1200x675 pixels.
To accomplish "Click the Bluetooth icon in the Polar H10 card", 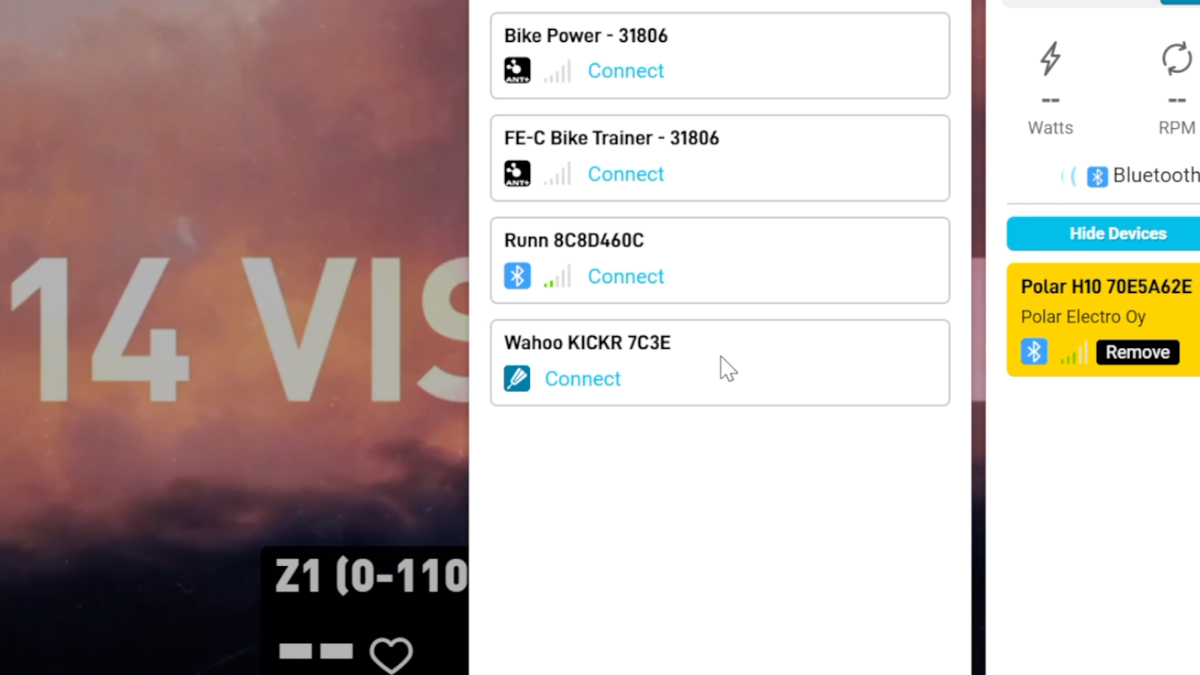I will (x=1034, y=352).
